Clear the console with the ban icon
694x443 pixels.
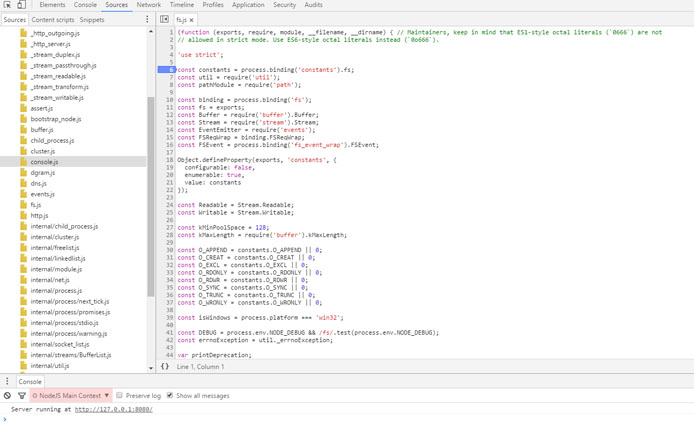point(8,396)
